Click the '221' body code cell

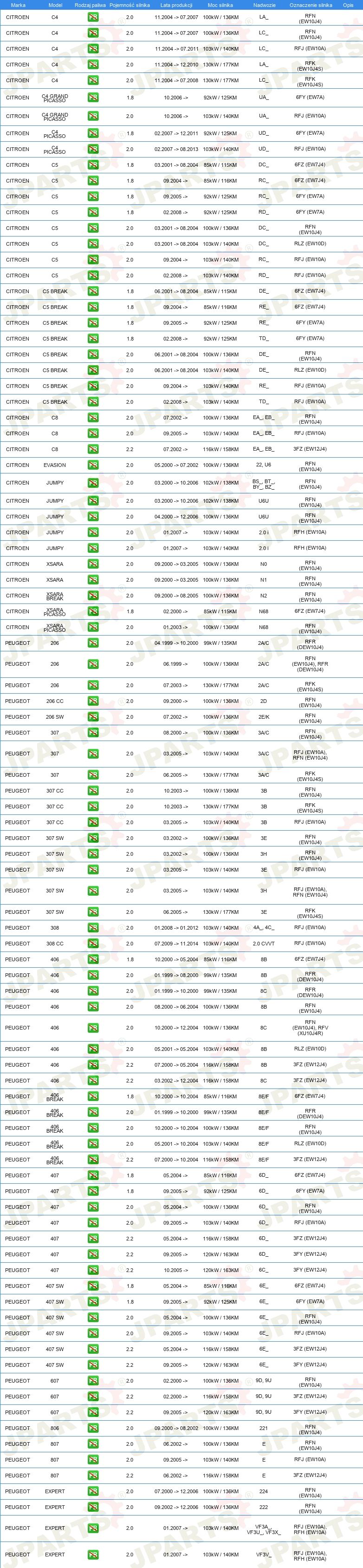(x=263, y=1428)
